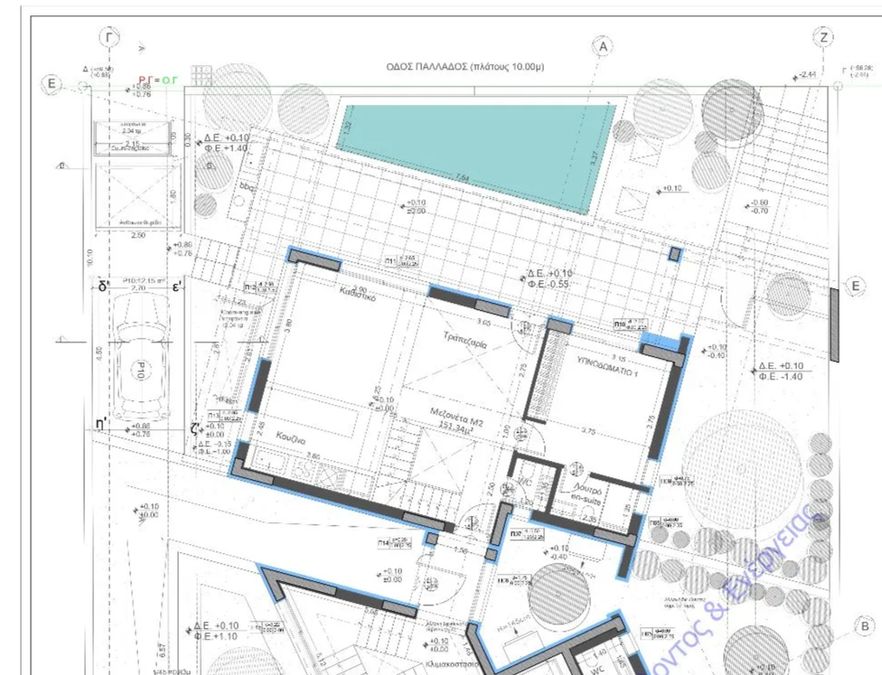Select the Καθιστικό room label

pyautogui.click(x=357, y=294)
